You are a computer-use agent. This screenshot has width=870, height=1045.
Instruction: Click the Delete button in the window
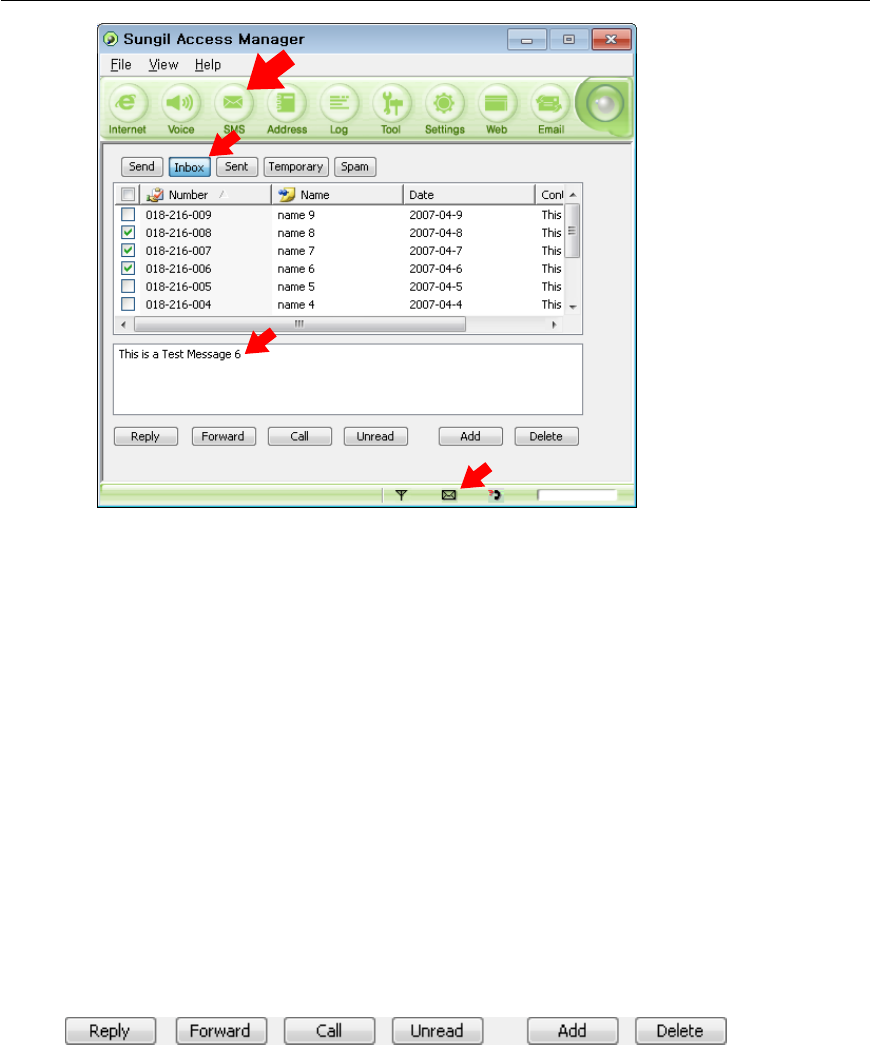[x=546, y=437]
